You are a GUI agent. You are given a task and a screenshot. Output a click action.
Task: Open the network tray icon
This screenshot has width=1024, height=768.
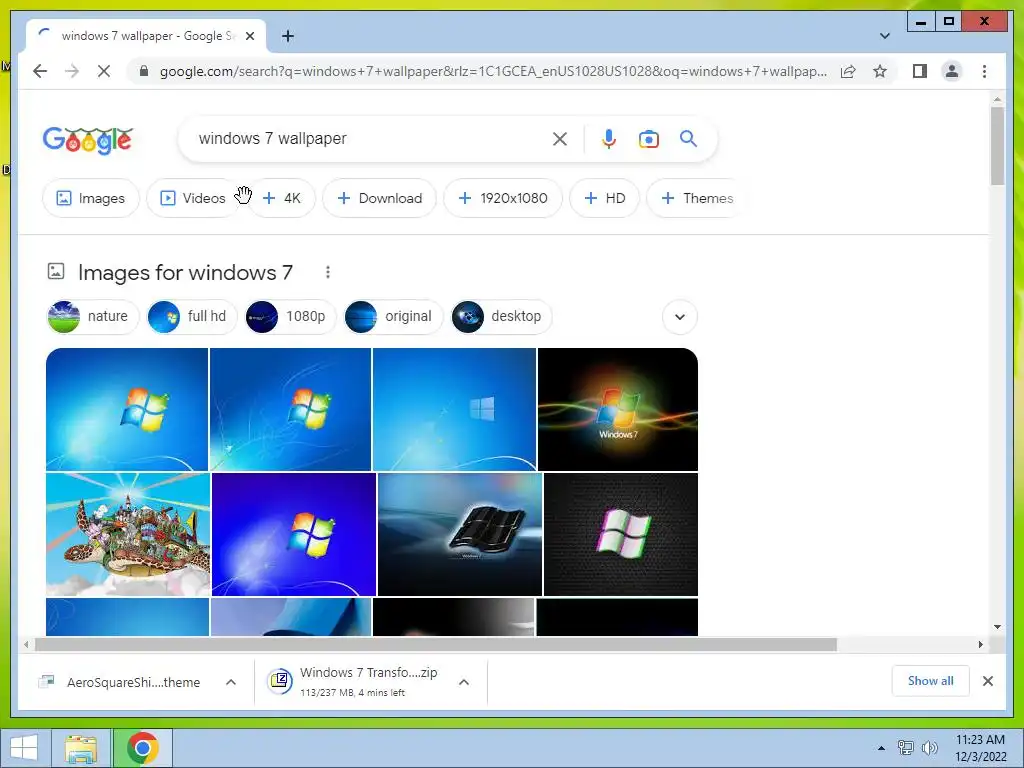905,748
